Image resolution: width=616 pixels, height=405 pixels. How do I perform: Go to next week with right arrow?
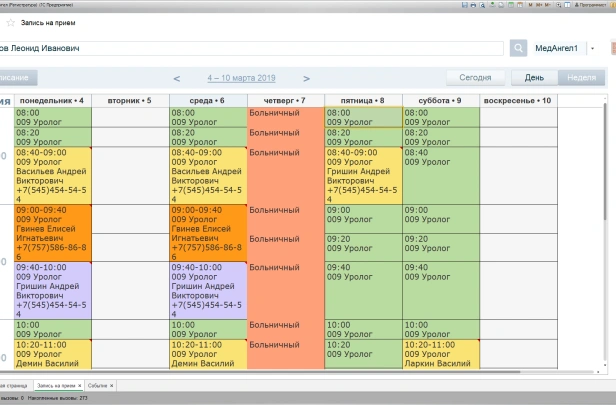[306, 78]
